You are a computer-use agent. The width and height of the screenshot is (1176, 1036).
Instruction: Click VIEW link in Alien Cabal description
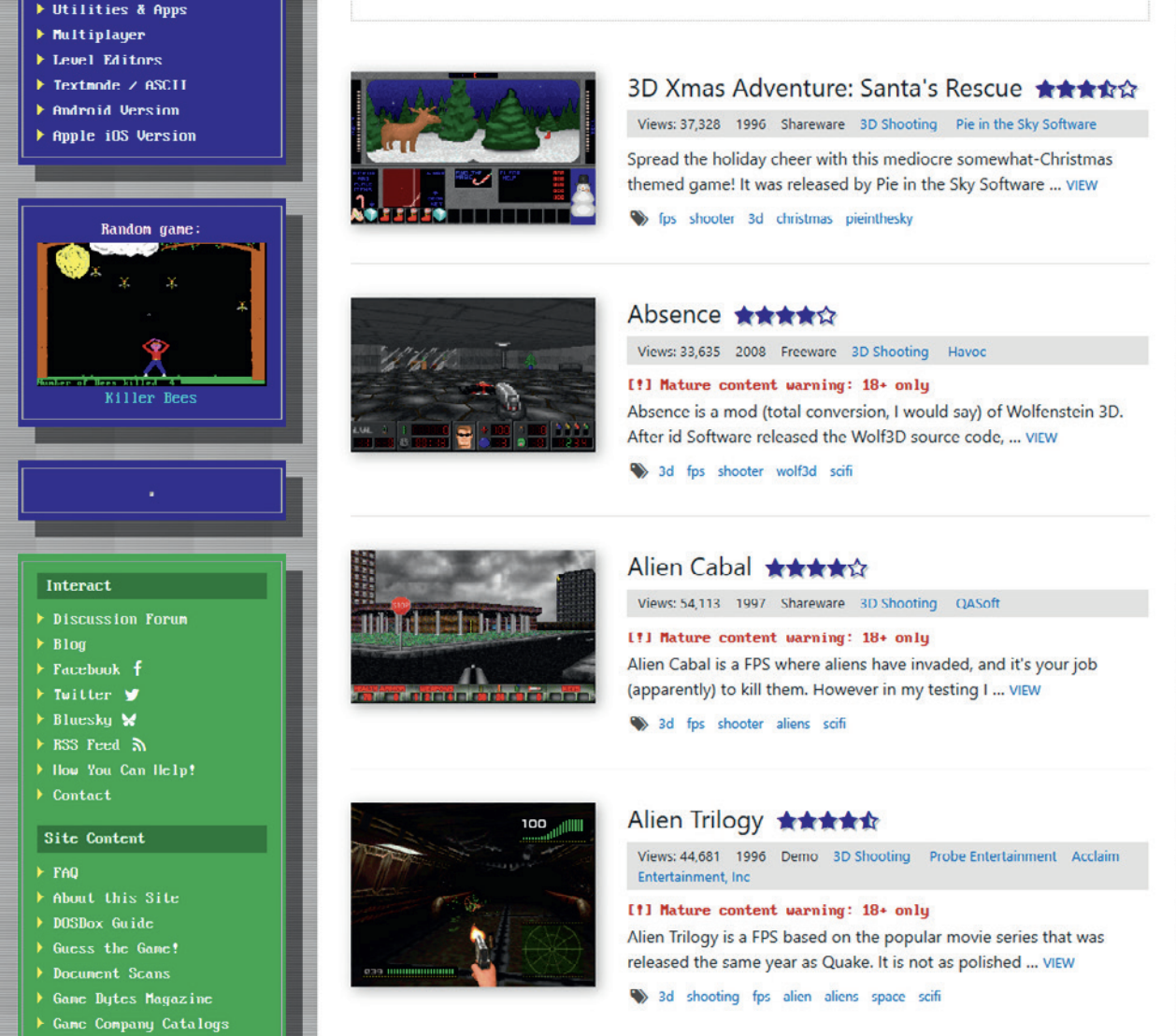click(1025, 691)
